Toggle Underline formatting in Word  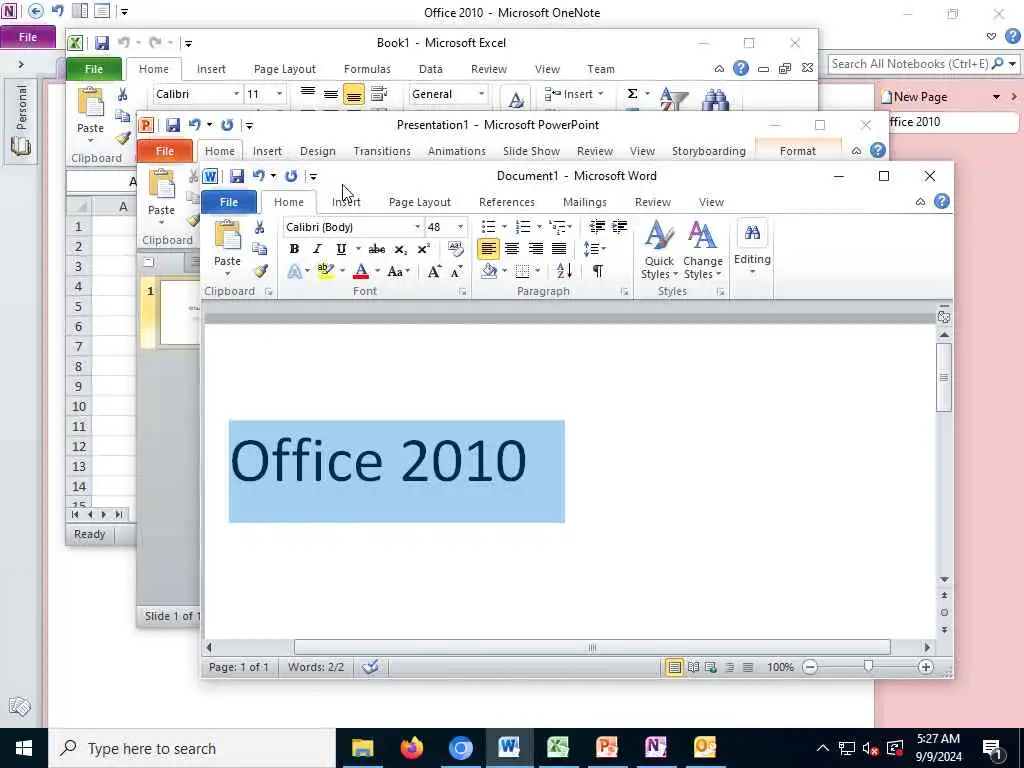click(340, 249)
